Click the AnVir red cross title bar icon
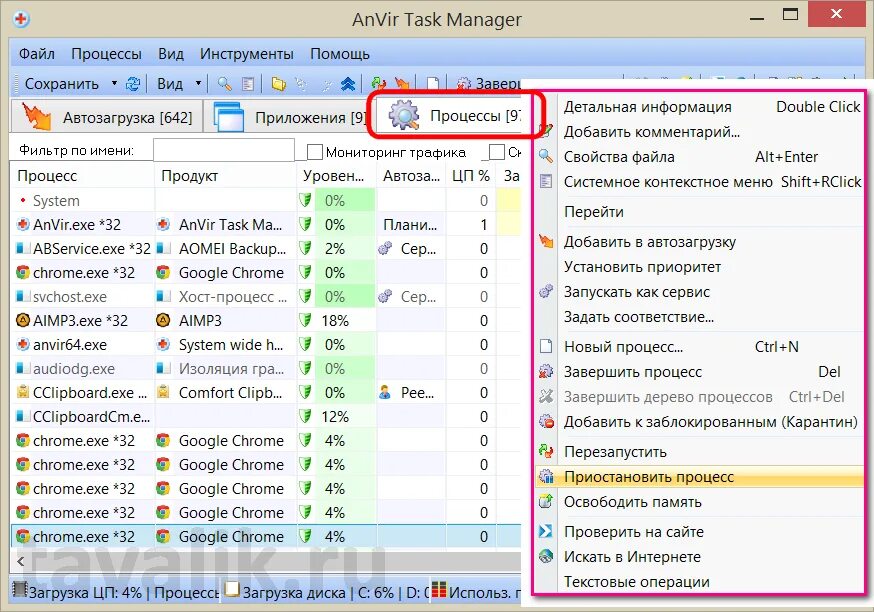 [x=21, y=19]
